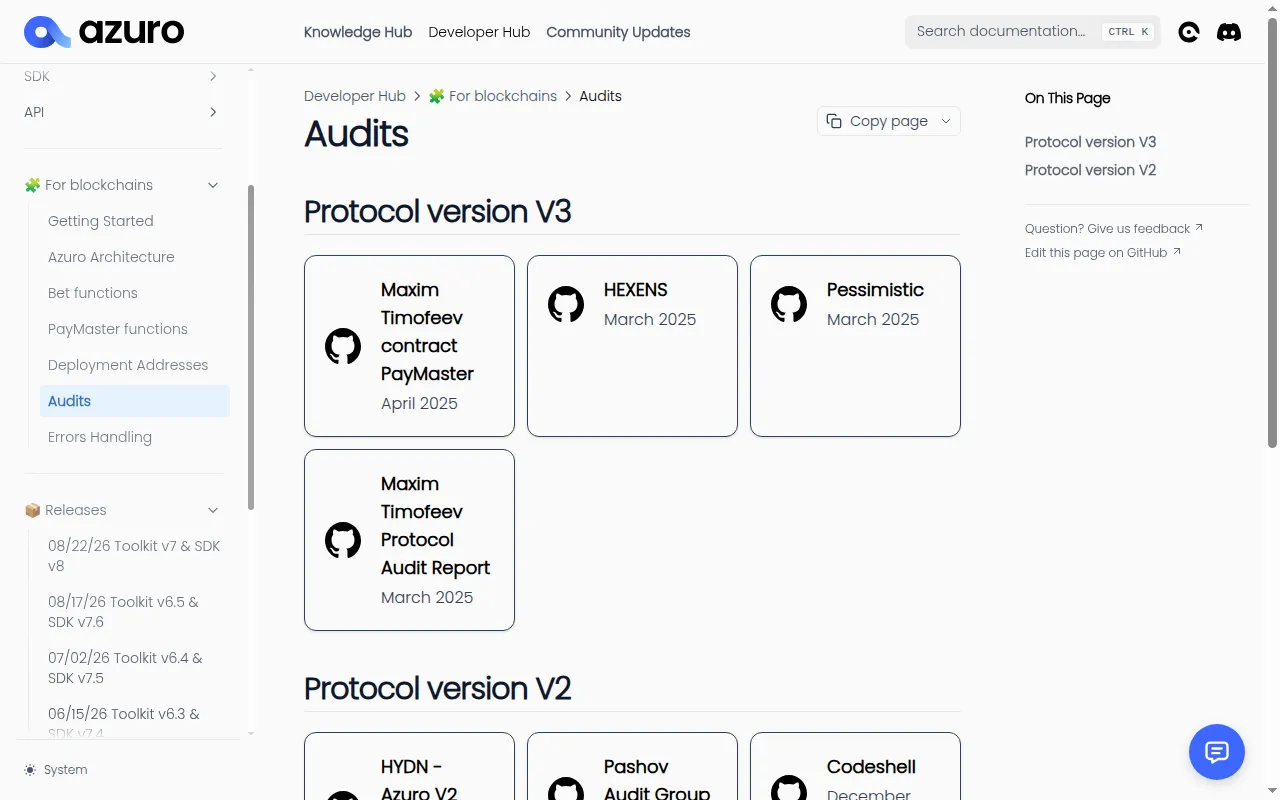
Task: Open the Discord icon link
Action: [1229, 32]
